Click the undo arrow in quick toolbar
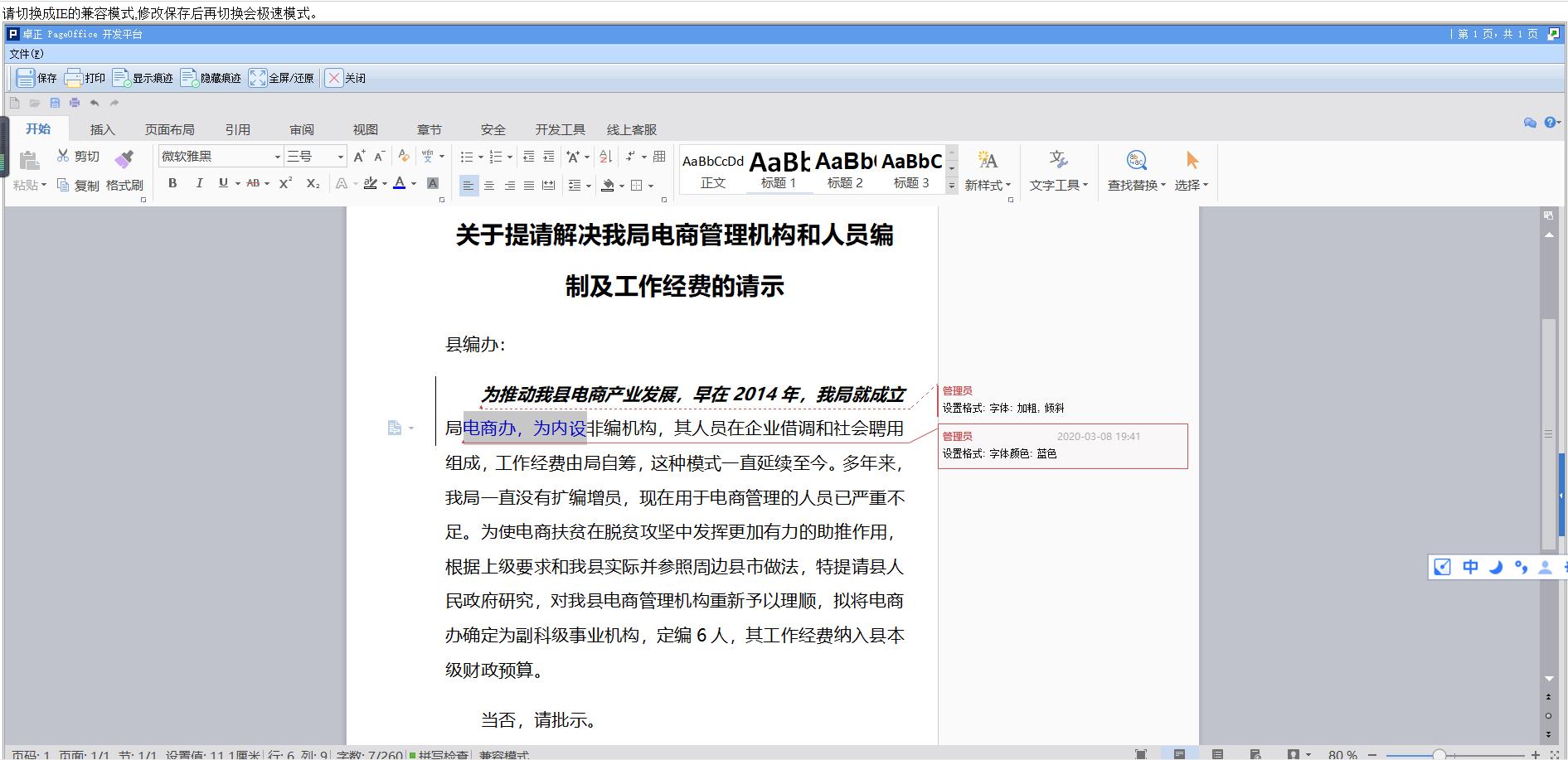 pos(95,103)
